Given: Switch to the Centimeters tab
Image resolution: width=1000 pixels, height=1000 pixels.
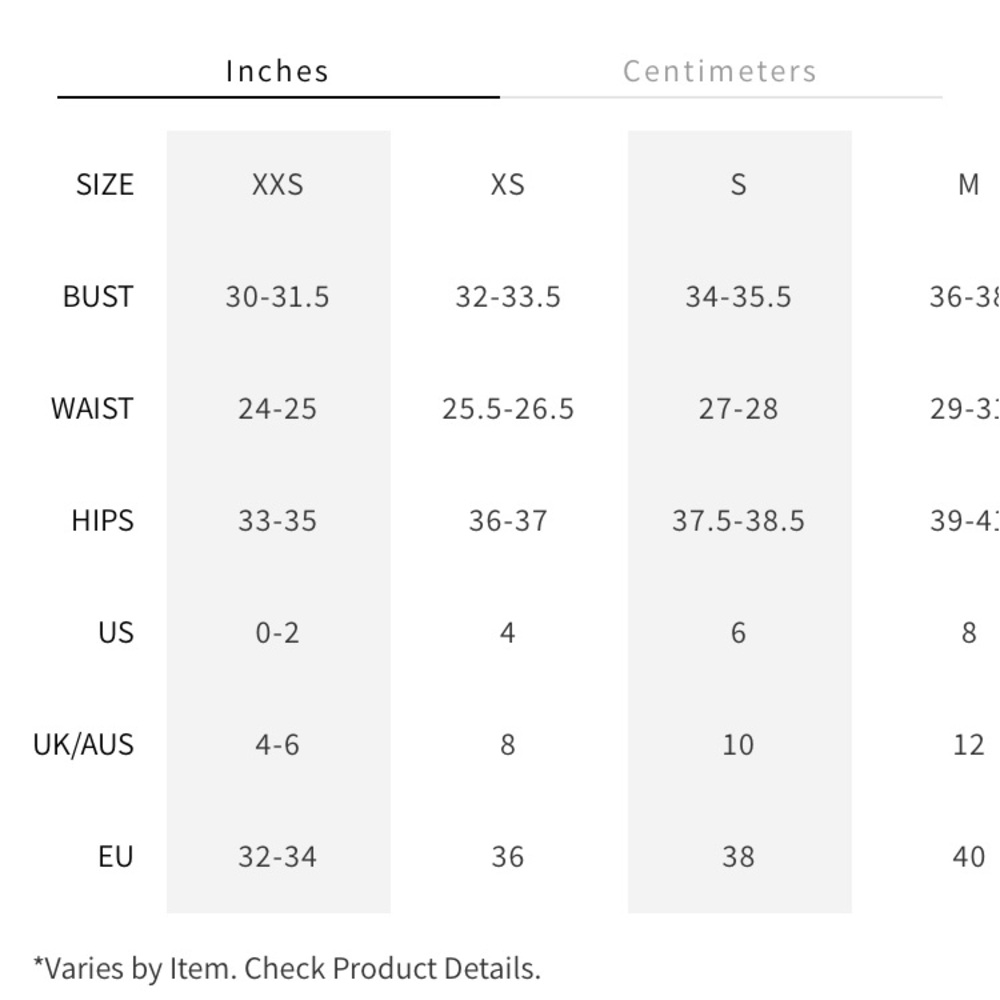Looking at the screenshot, I should point(720,71).
